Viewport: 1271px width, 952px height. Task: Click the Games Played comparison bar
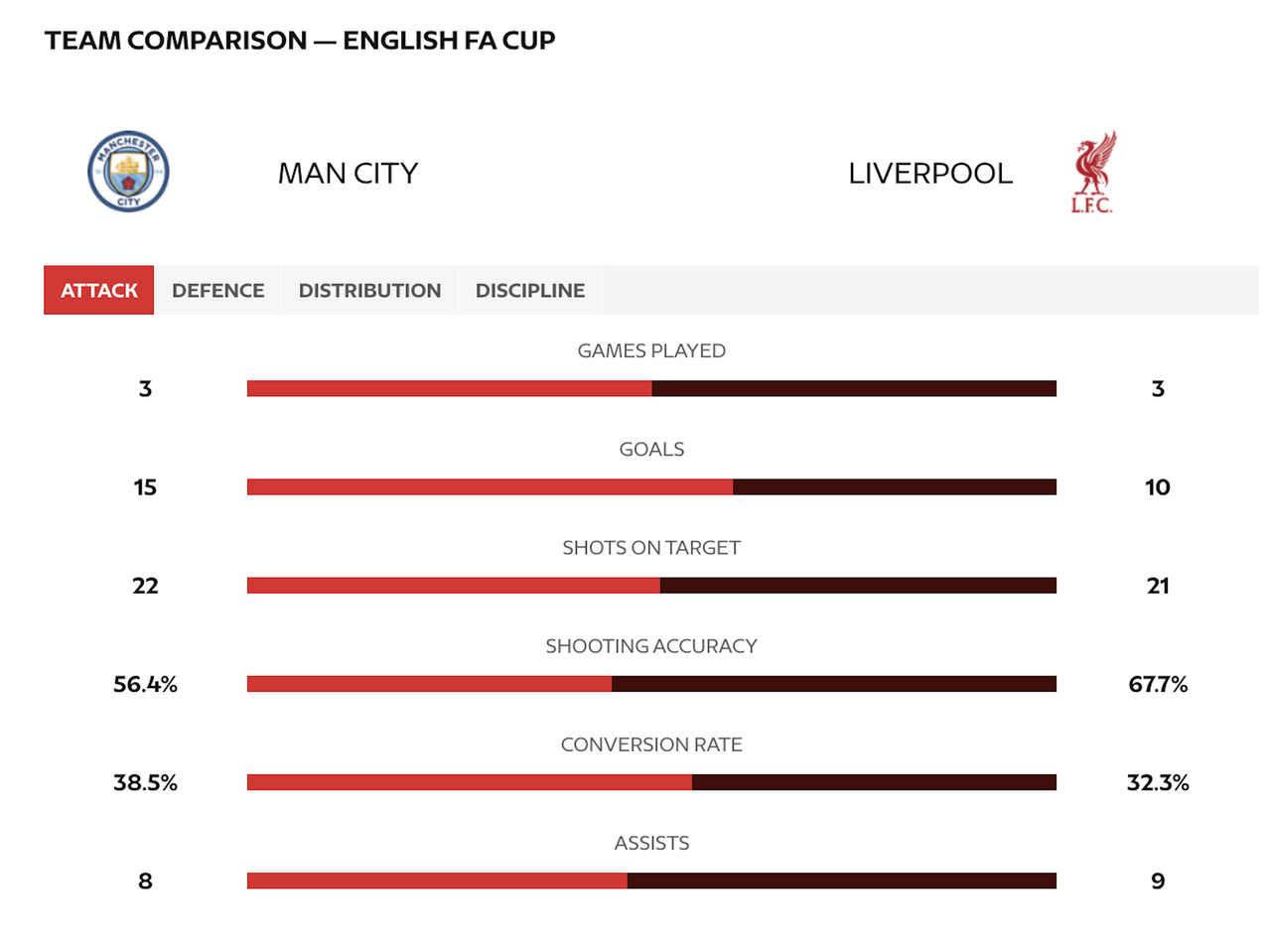click(651, 388)
